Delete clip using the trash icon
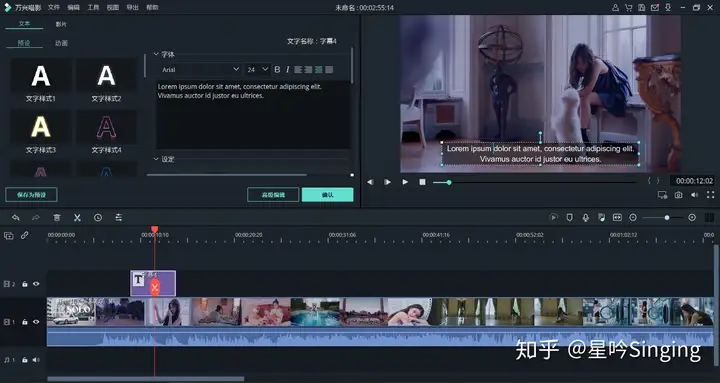Screen dimensions: 720x383 tap(56, 218)
